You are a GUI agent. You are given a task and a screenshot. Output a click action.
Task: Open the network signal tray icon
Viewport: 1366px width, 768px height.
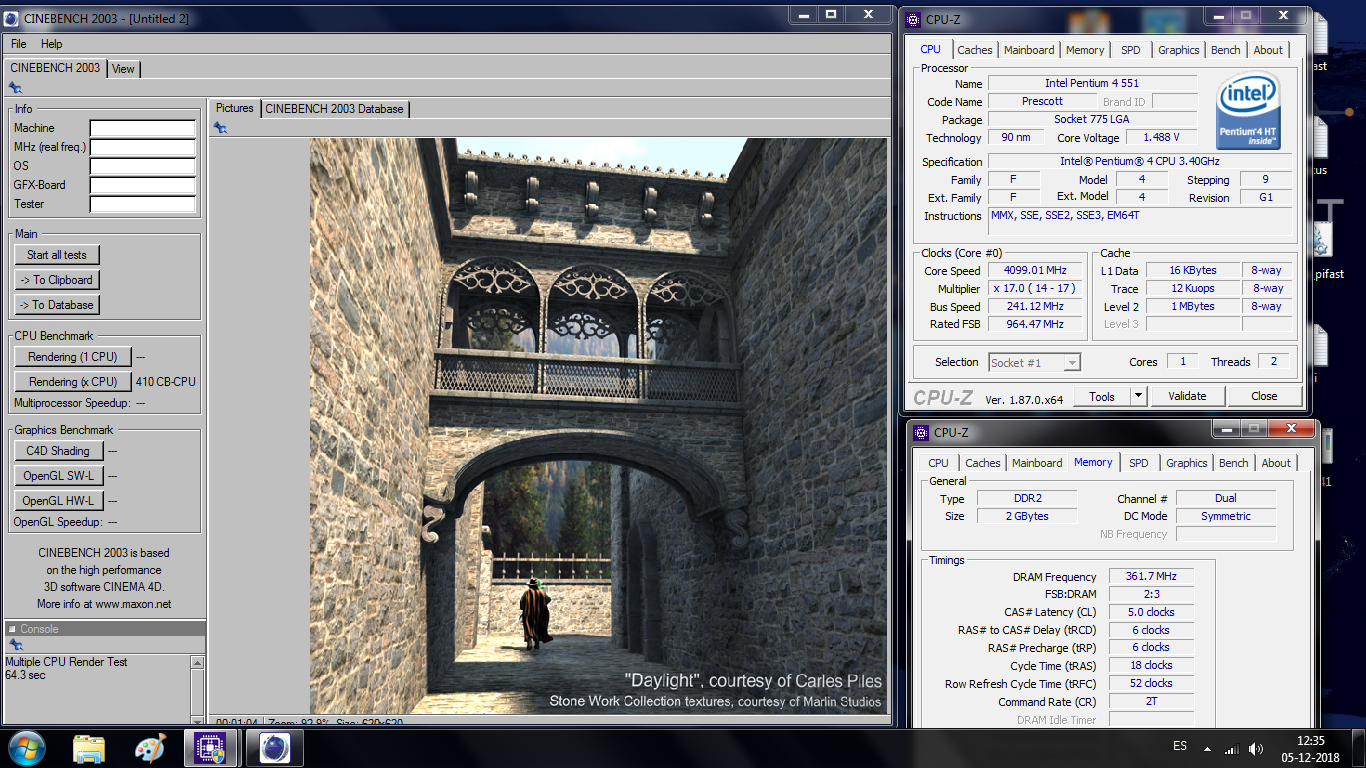tap(1231, 748)
